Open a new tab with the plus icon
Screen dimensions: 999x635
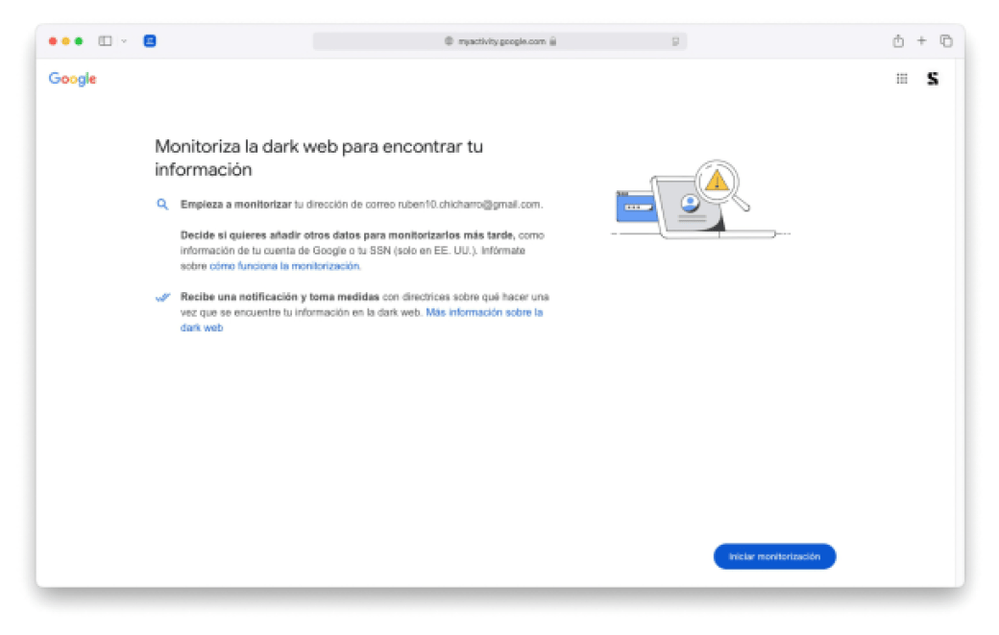click(x=921, y=41)
